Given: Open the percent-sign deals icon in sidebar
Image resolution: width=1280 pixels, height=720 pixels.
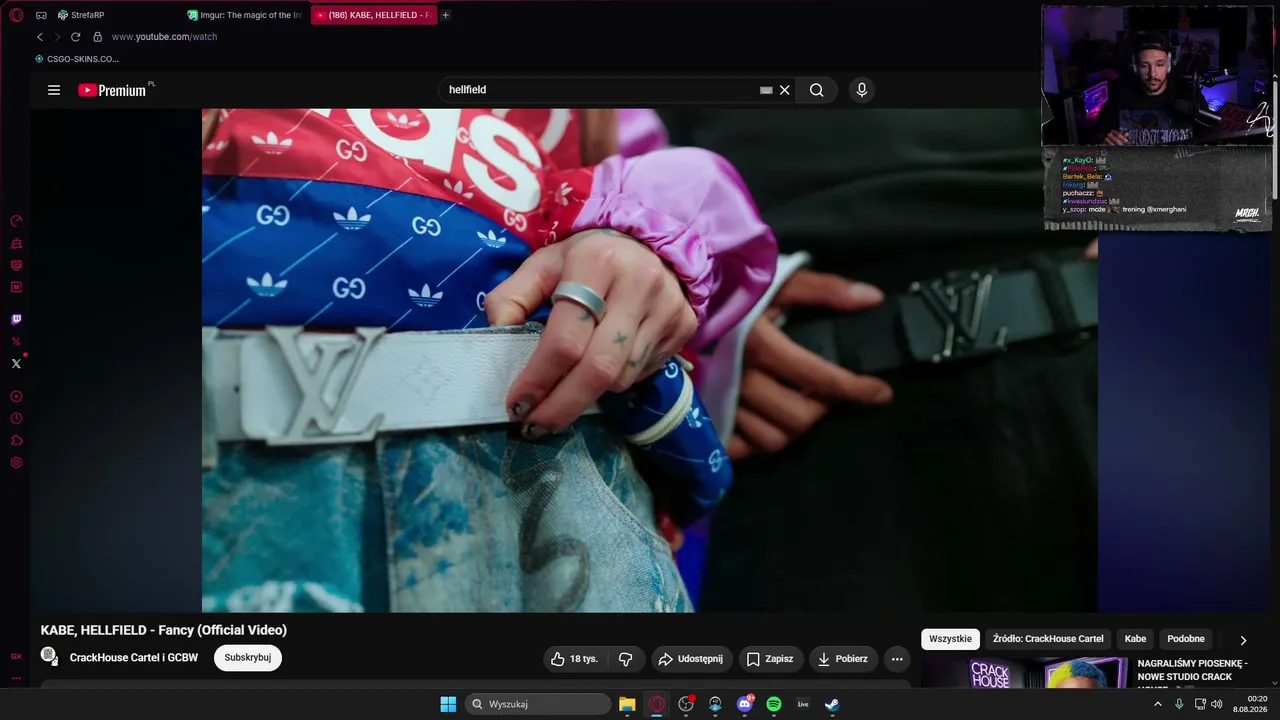Looking at the screenshot, I should click(x=16, y=342).
